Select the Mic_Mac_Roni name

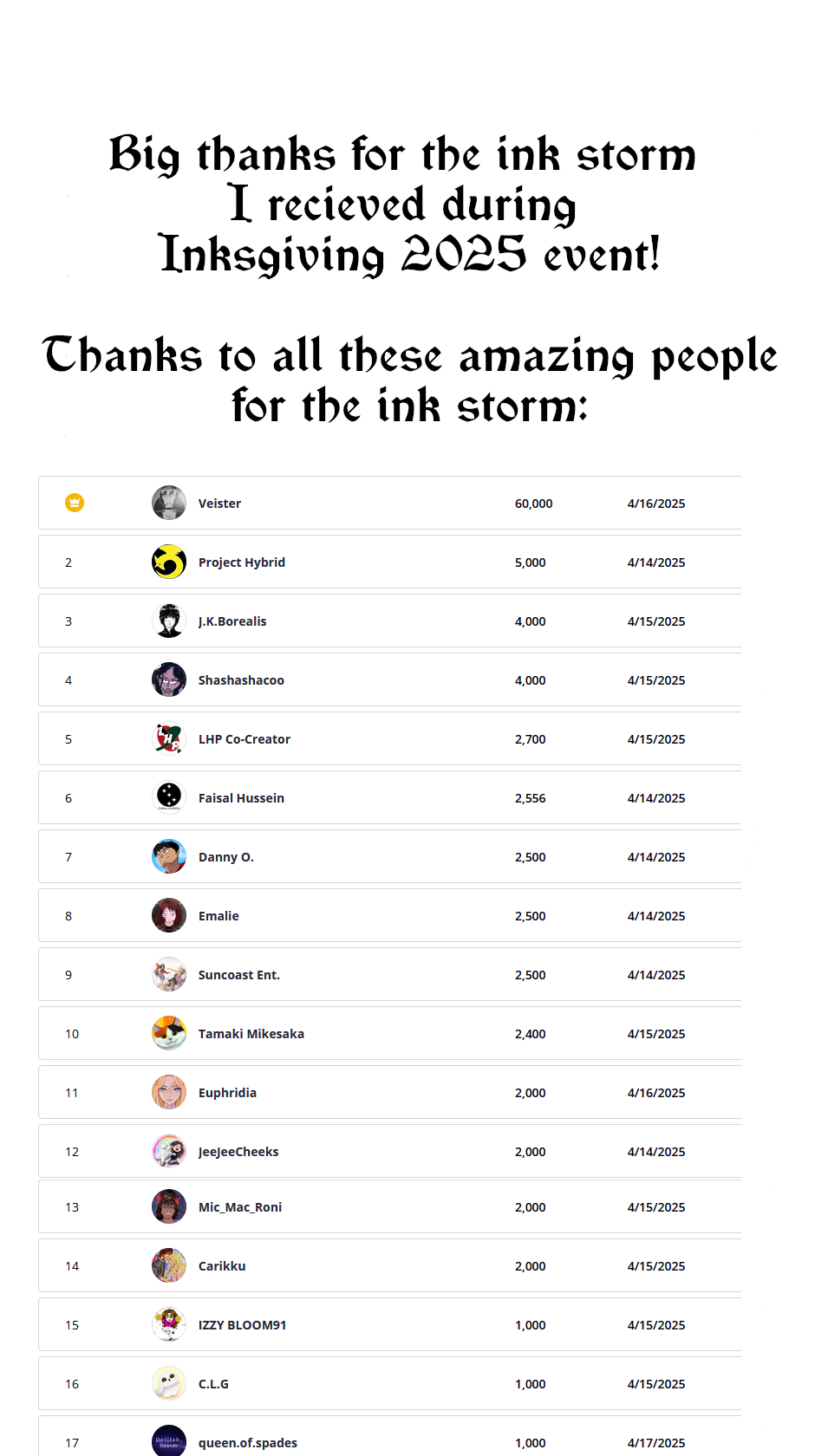tap(240, 1207)
